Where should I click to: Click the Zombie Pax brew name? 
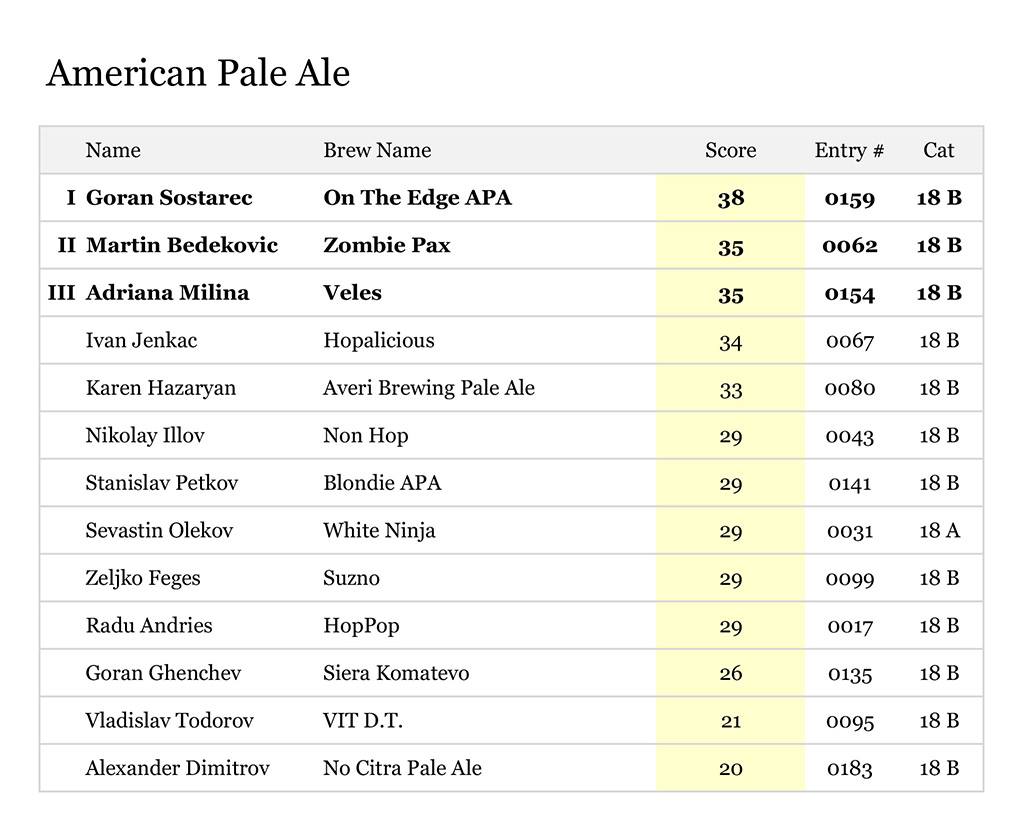tap(386, 246)
